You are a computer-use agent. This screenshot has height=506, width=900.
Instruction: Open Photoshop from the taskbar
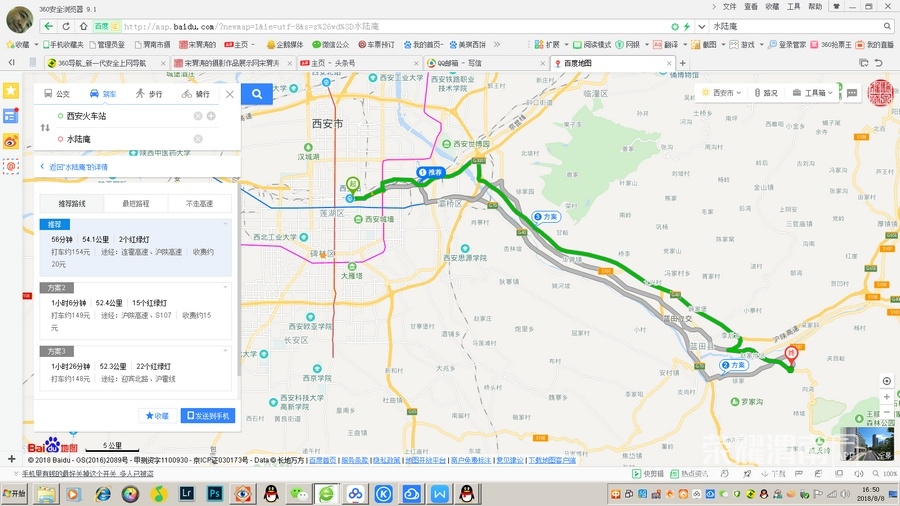click(215, 493)
